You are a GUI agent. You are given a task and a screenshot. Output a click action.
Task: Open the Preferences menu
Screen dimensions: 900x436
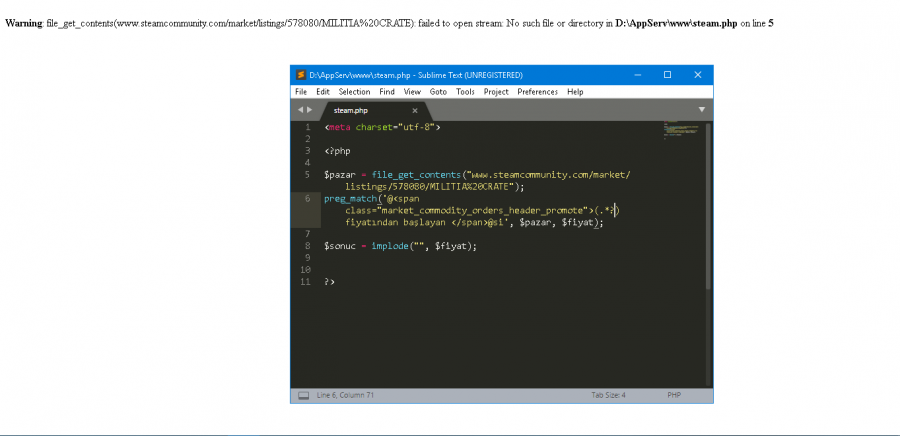point(537,92)
